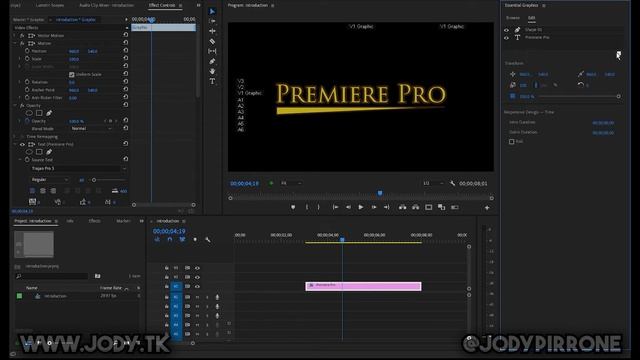Switch to the Effect Controls tab

click(x=162, y=5)
